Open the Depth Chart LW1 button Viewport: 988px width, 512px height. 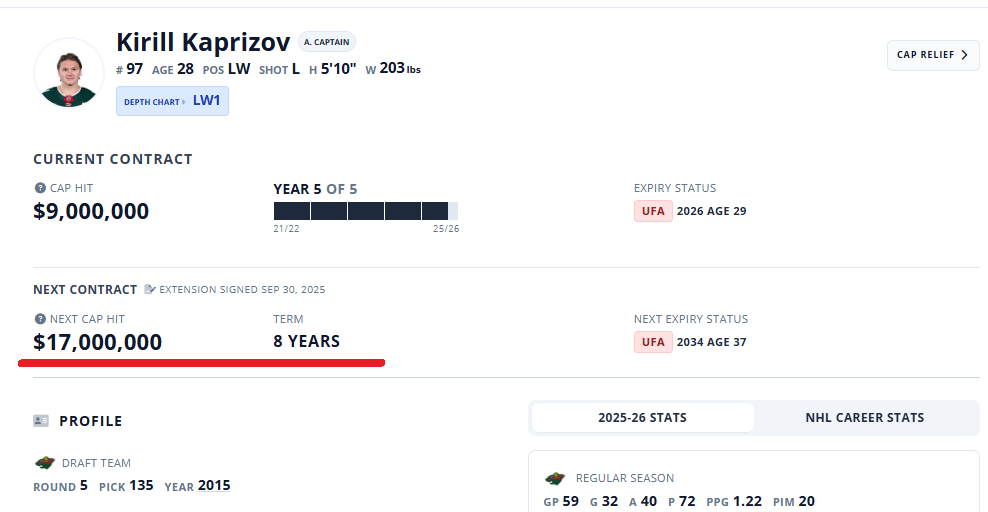172,101
